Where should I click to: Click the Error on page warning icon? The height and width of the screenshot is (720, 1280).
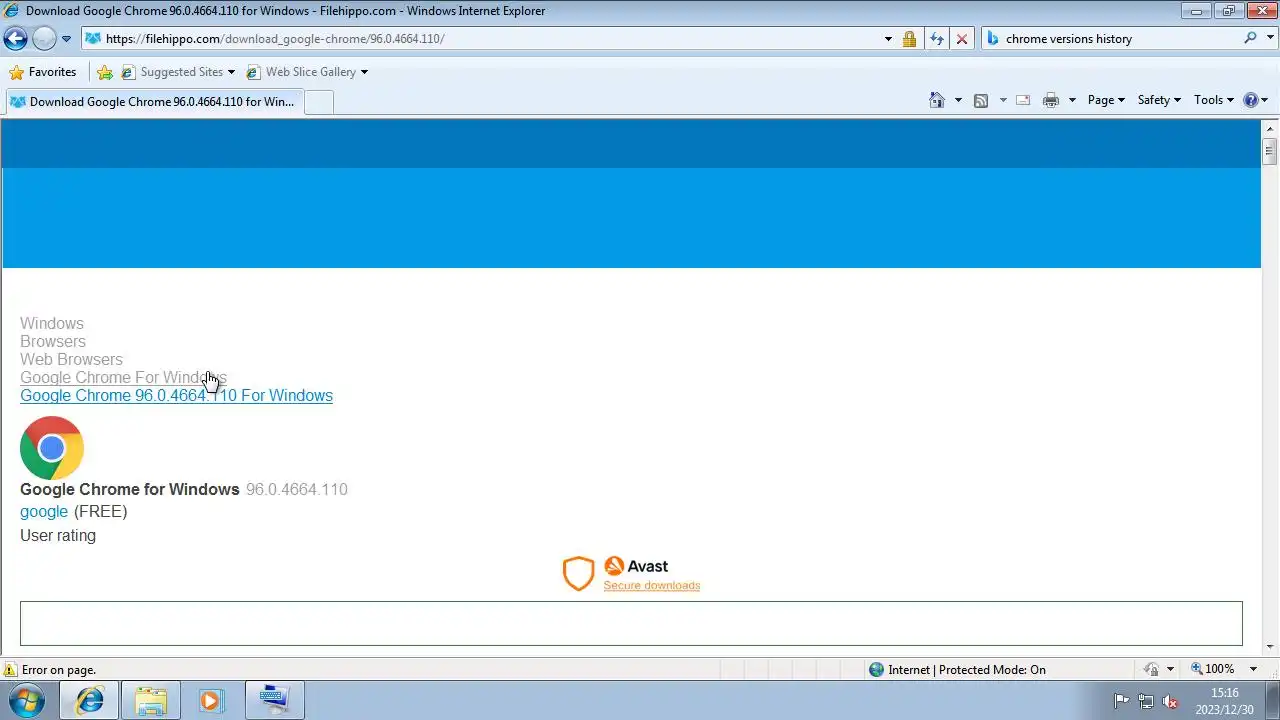(10, 670)
